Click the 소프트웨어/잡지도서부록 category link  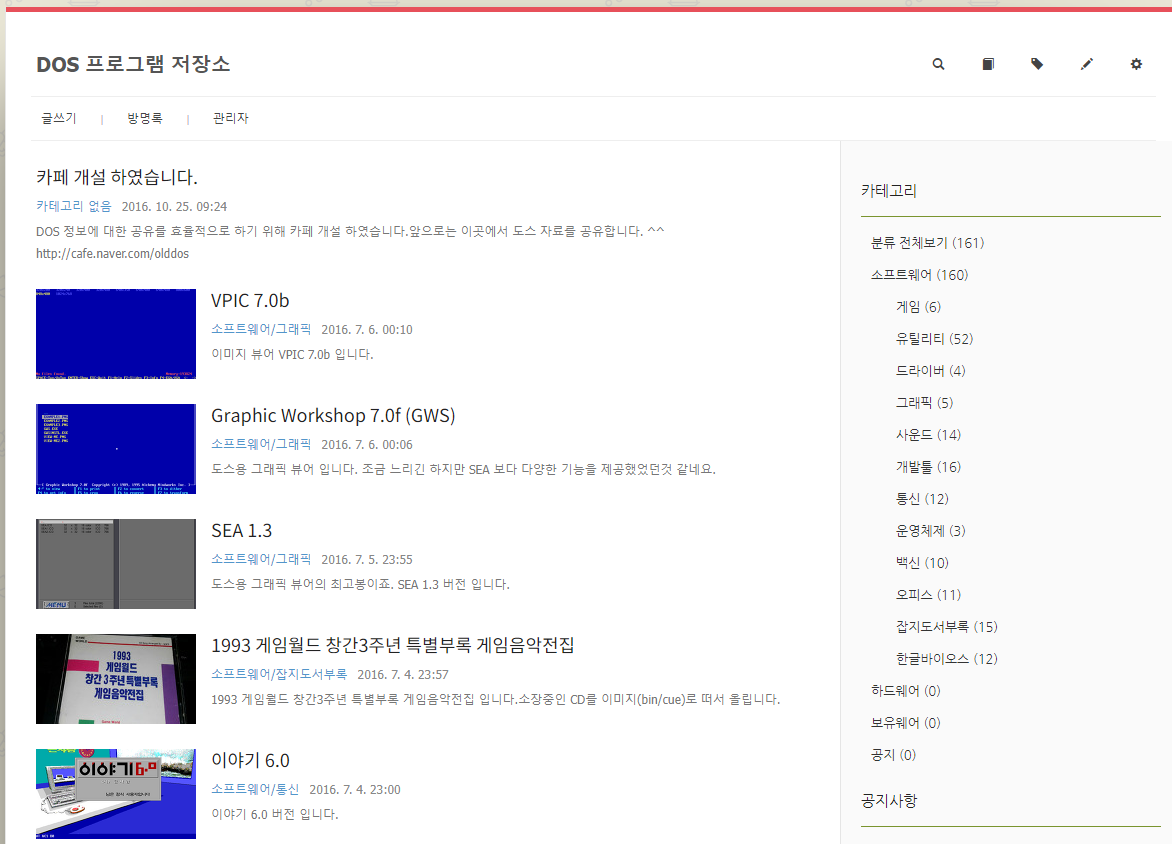(279, 674)
